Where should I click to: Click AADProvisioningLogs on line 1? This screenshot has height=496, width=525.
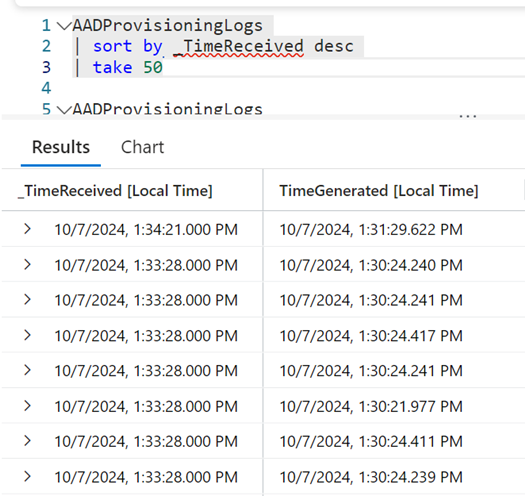point(168,26)
